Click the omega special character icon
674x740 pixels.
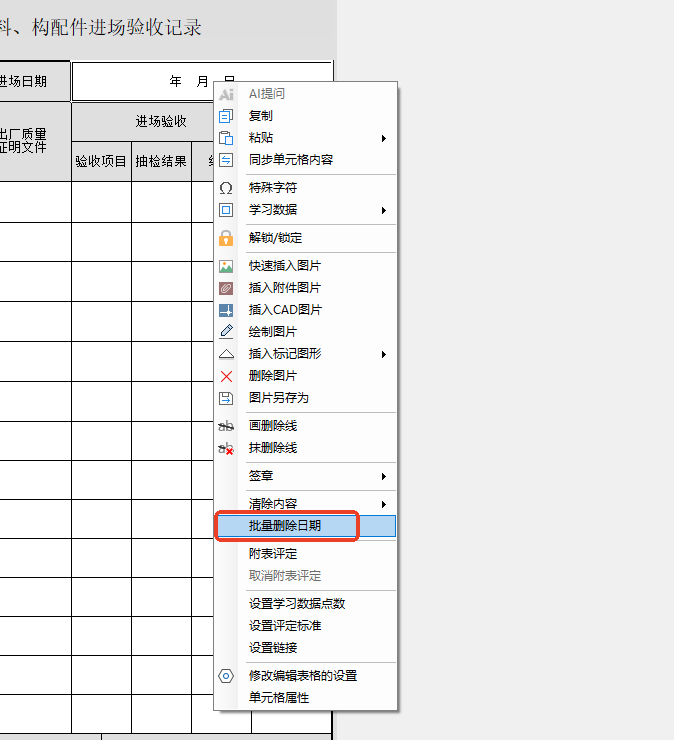point(226,188)
